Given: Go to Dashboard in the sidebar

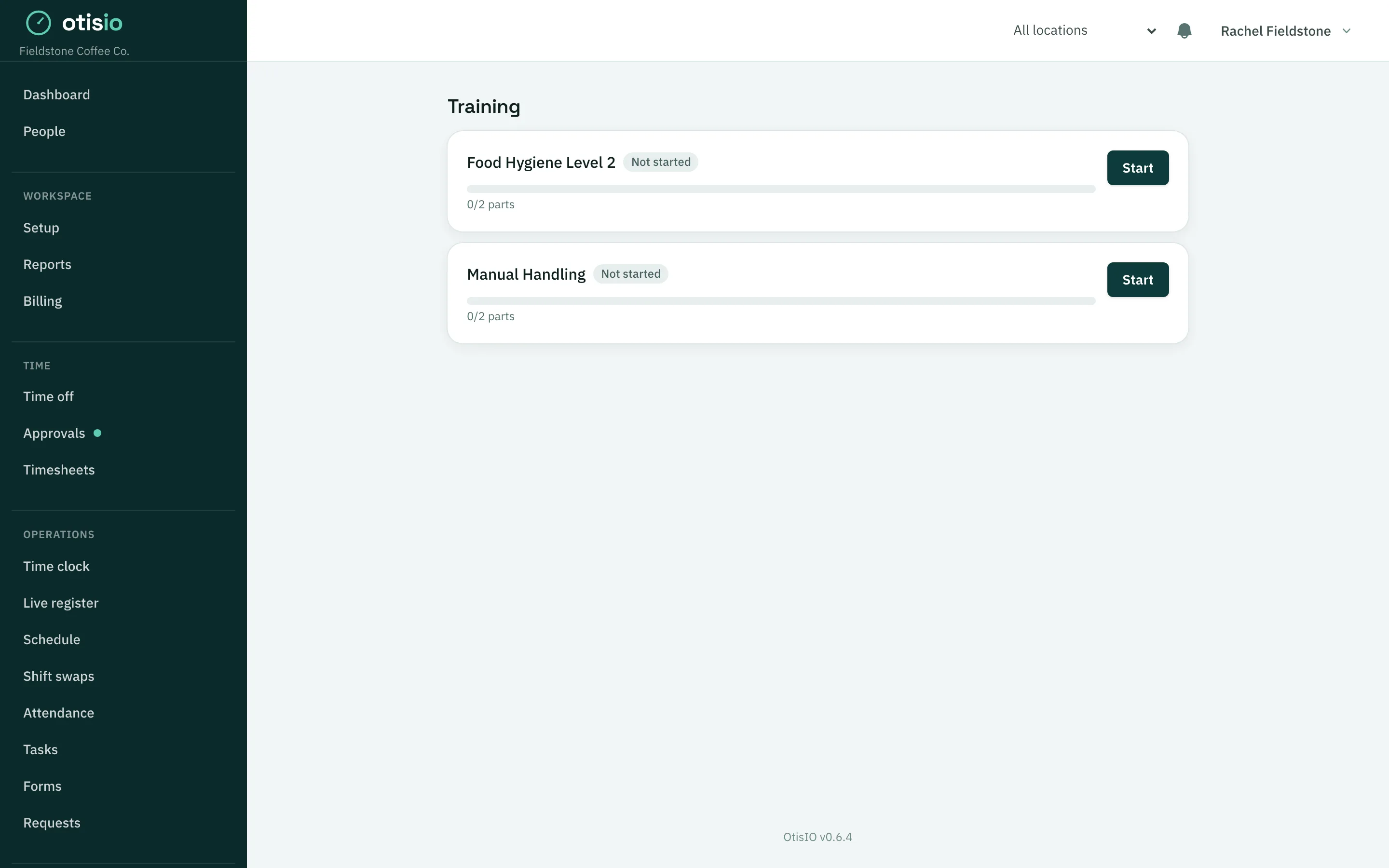Looking at the screenshot, I should (x=57, y=95).
